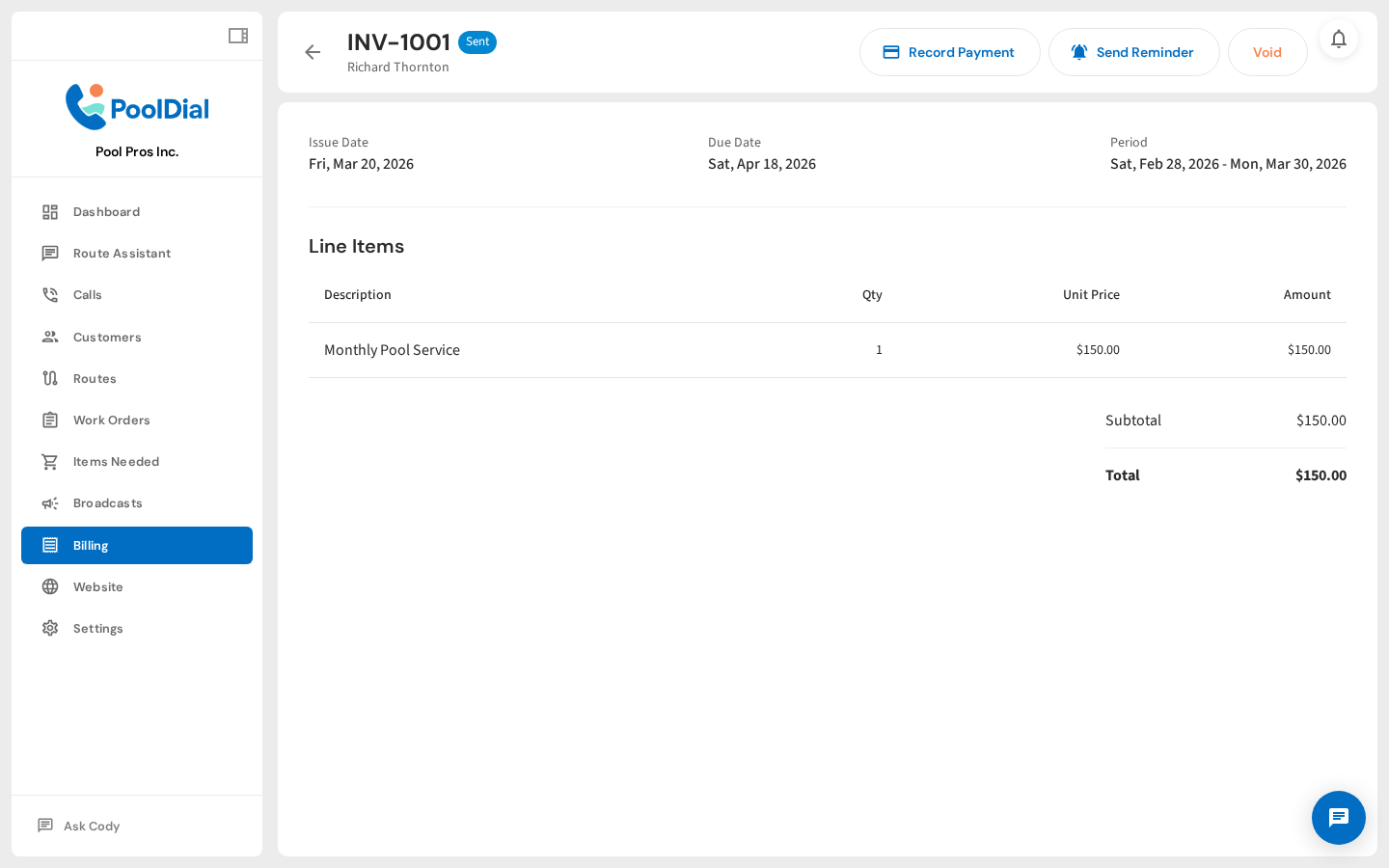Screen dimensions: 1389x868
Task: Select the Route Assistant icon
Action: [x=50, y=253]
